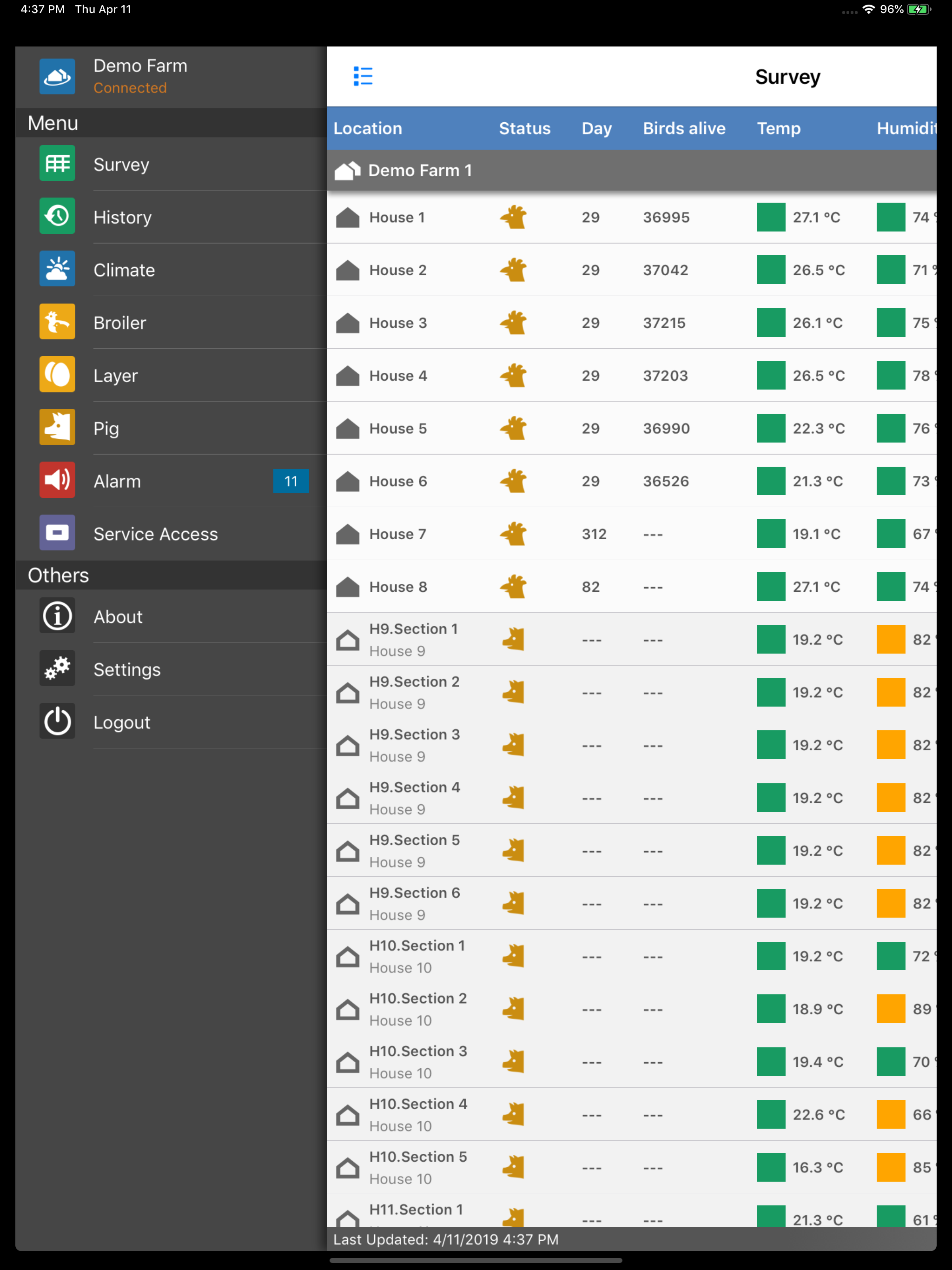Image resolution: width=952 pixels, height=1270 pixels.
Task: Select the H9.Section 6 row
Action: (x=632, y=904)
